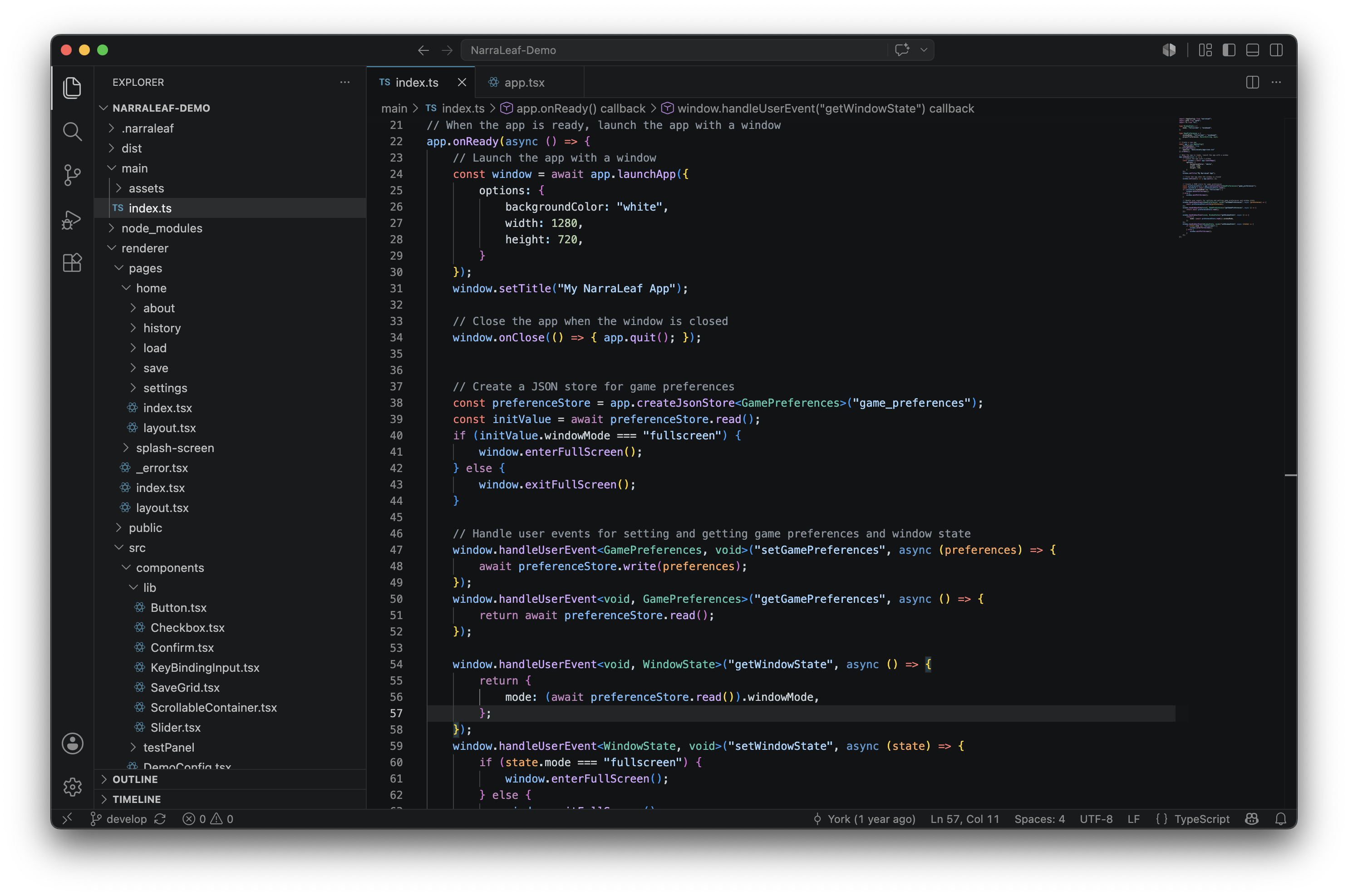Click the Spaces: 4 indentation setting
This screenshot has height=896, width=1348.
[x=1039, y=819]
